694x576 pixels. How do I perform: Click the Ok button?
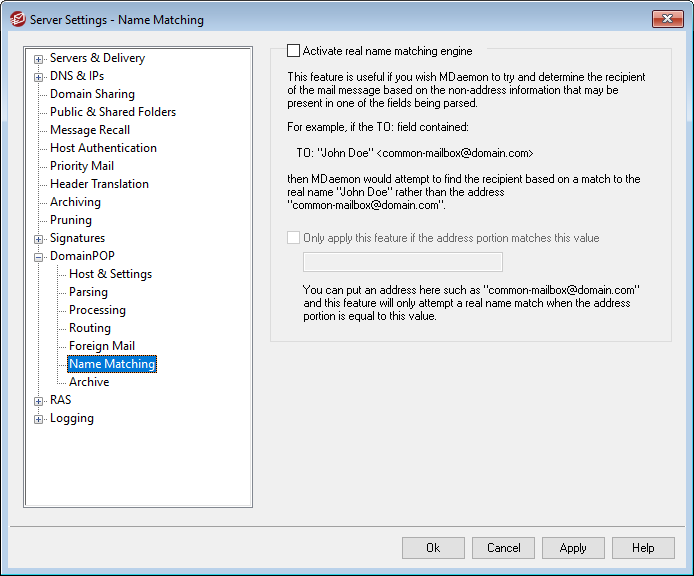pyautogui.click(x=433, y=548)
